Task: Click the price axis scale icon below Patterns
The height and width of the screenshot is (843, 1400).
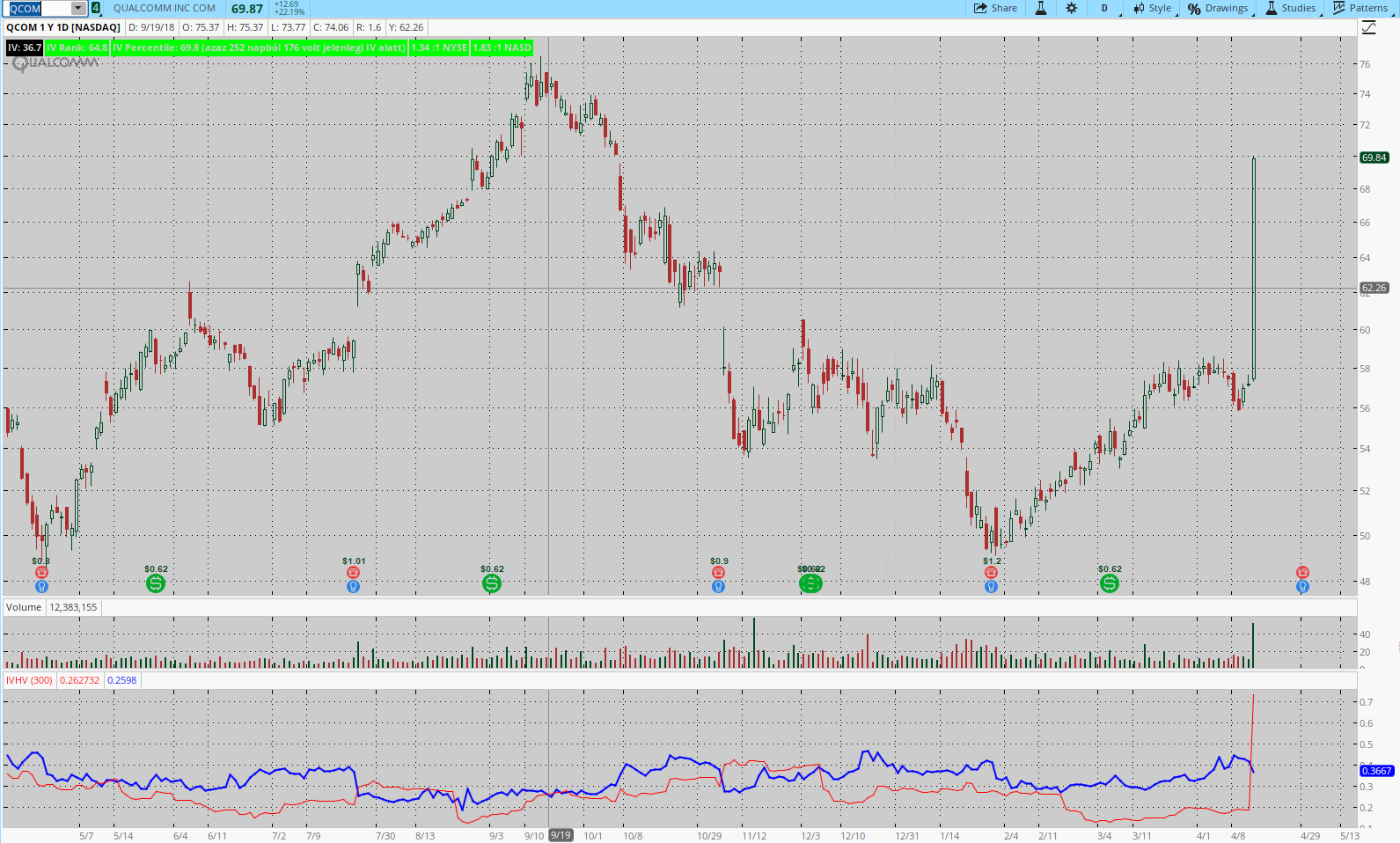Action: [1369, 27]
